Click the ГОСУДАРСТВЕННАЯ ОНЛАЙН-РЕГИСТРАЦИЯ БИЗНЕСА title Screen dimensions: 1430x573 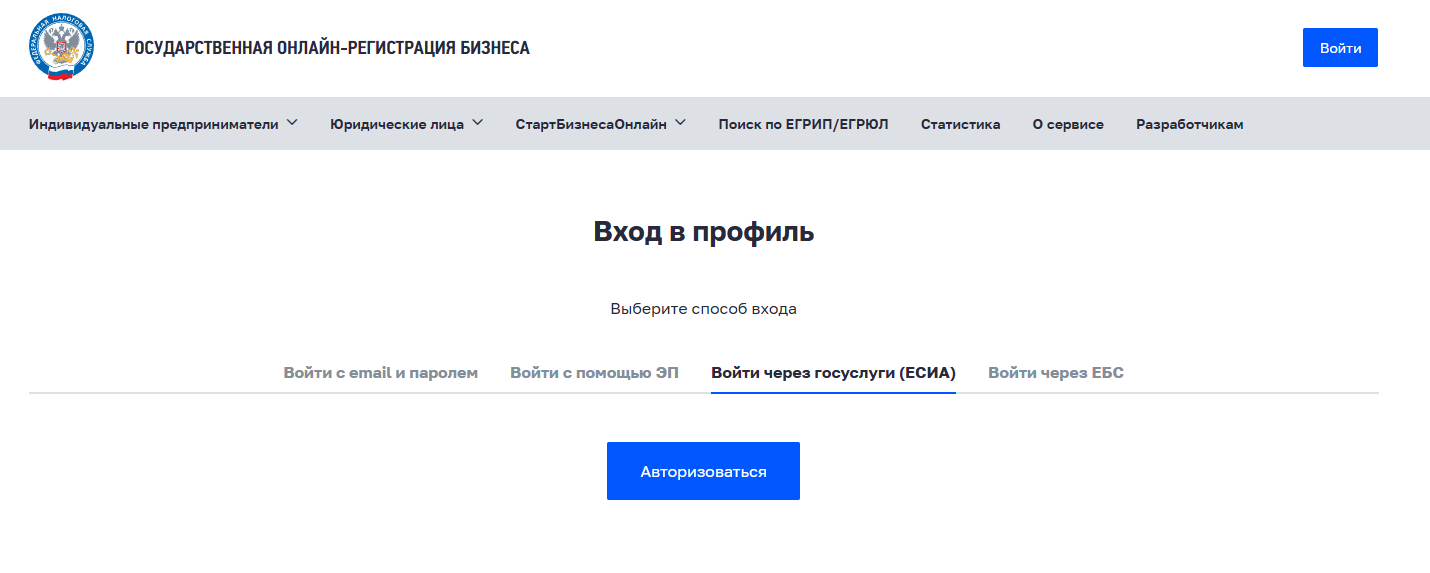click(x=328, y=48)
